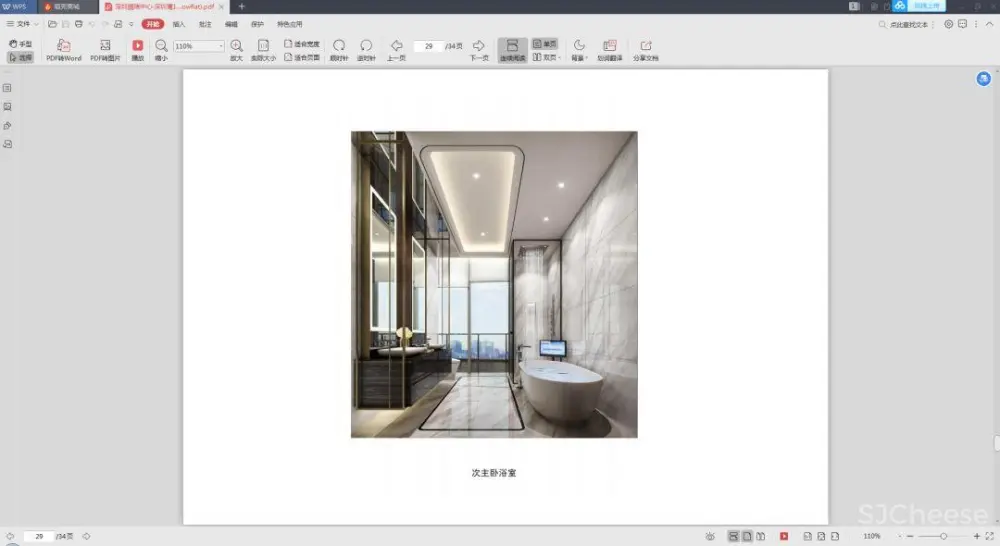Enable word translation (划词翻译)

click(x=610, y=50)
